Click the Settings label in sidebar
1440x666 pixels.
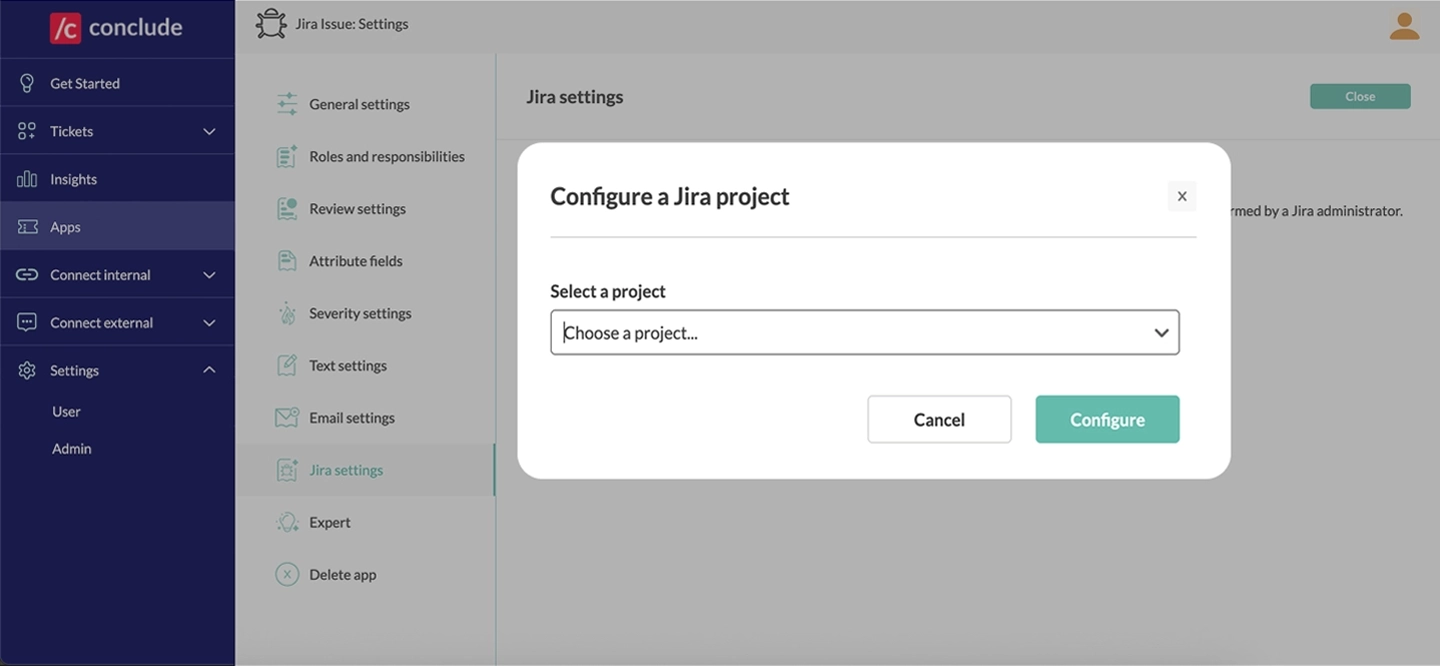pyautogui.click(x=75, y=370)
